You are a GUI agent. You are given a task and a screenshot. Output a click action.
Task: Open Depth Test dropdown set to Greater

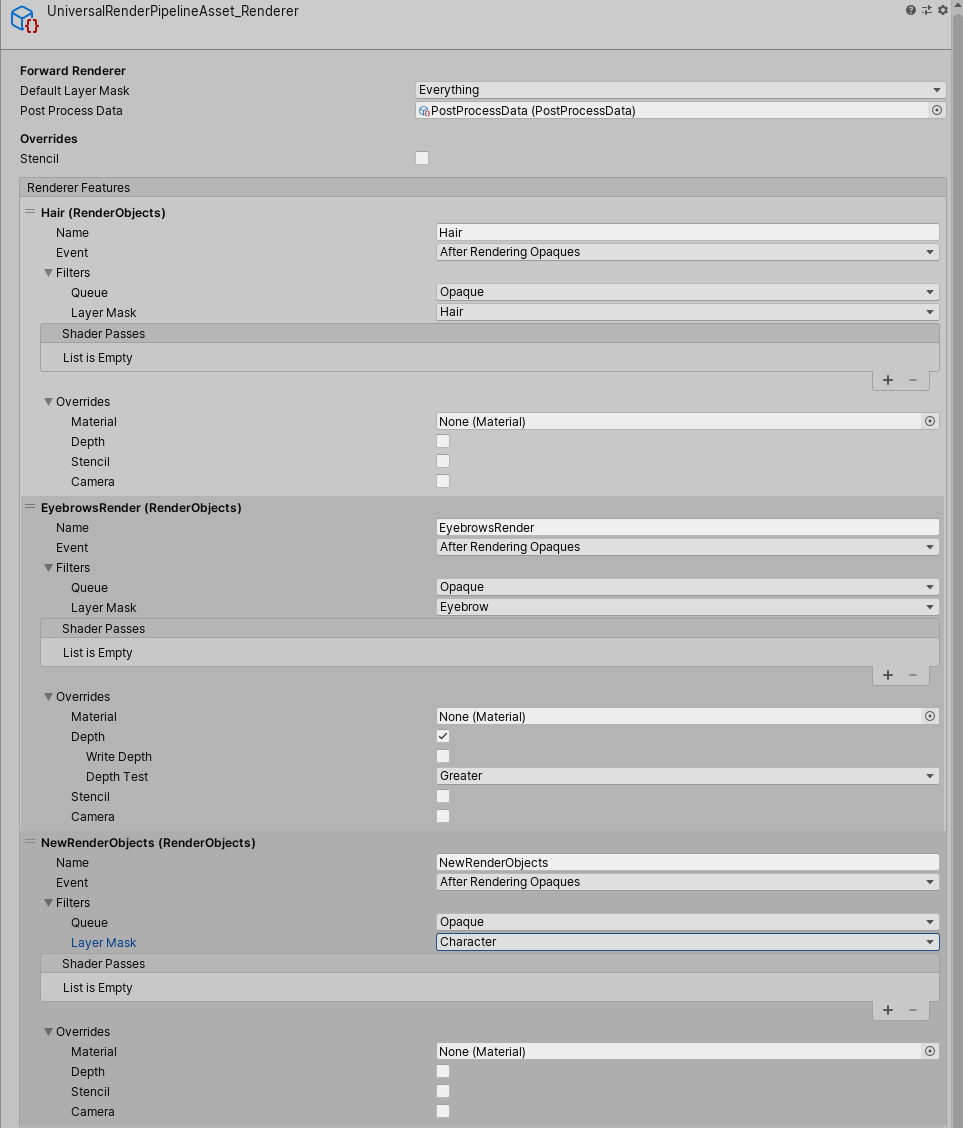pos(688,776)
